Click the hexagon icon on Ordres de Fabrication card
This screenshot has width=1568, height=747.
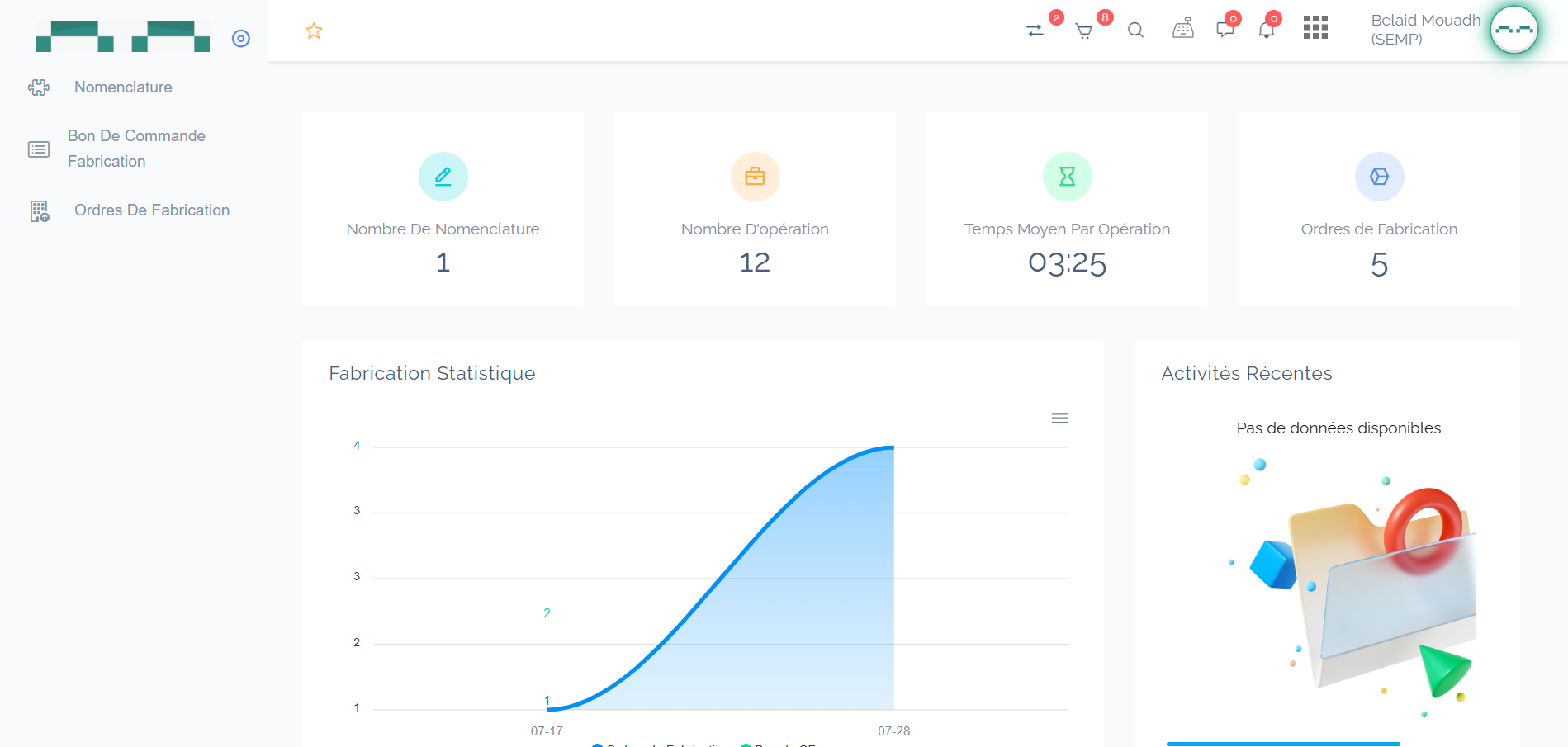click(x=1379, y=177)
